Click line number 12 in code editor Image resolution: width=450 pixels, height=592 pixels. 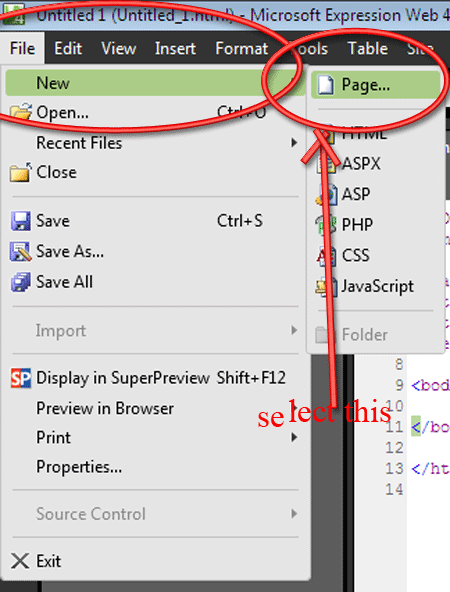click(x=395, y=448)
